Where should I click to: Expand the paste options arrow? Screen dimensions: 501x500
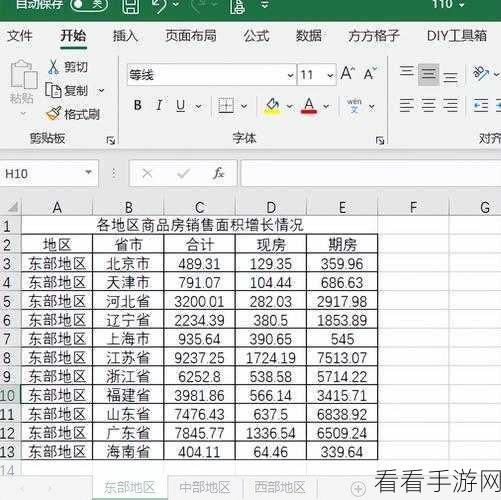[23, 114]
